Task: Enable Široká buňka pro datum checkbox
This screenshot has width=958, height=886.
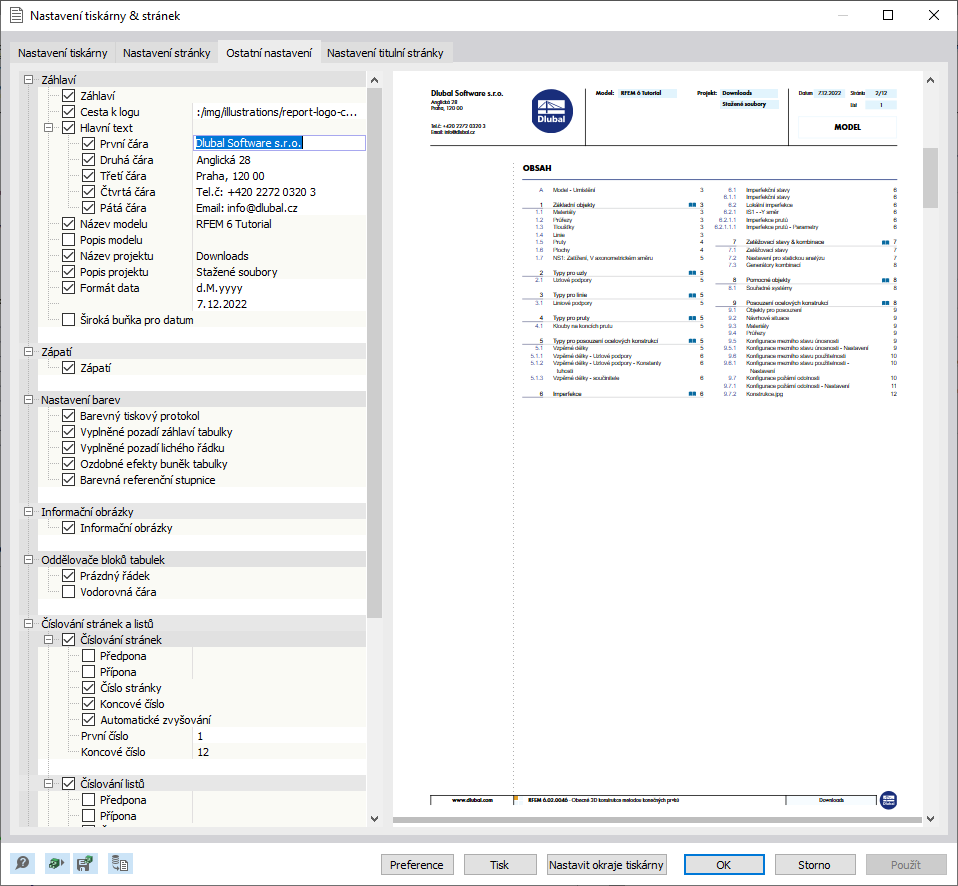Action: pos(68,320)
